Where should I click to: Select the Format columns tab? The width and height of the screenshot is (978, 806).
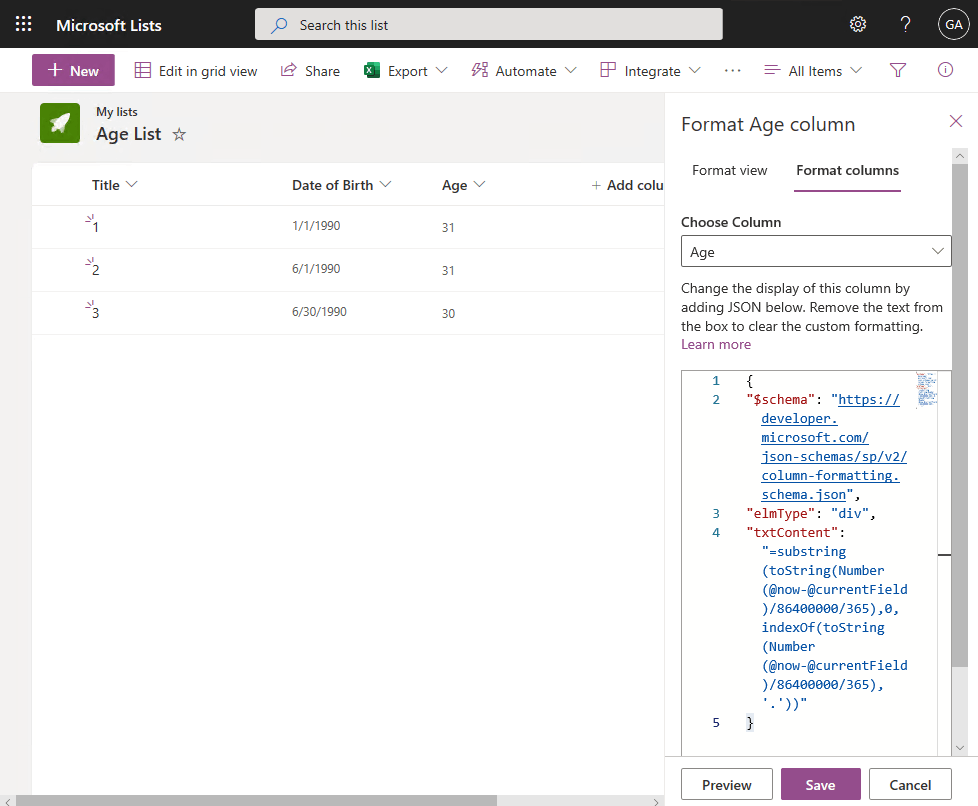tap(847, 170)
